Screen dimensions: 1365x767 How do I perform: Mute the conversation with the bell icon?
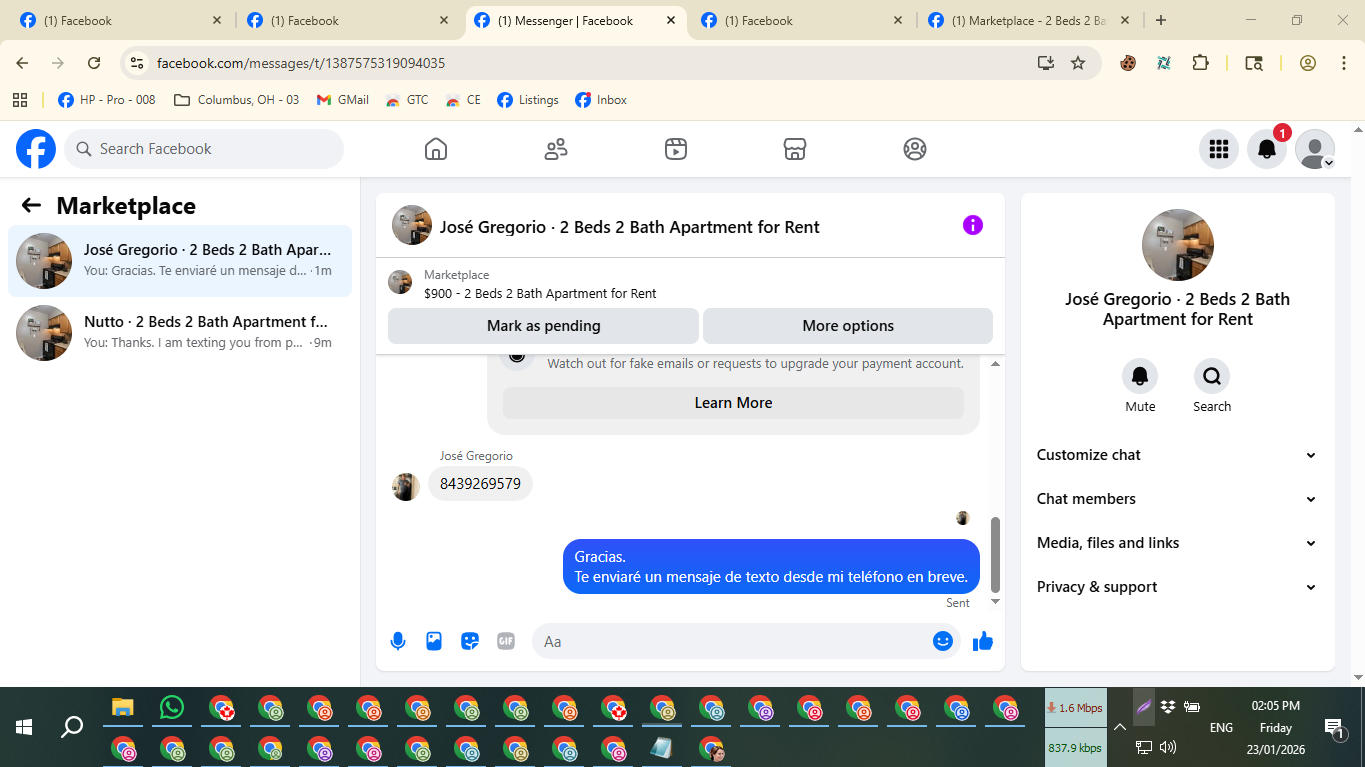click(1140, 376)
